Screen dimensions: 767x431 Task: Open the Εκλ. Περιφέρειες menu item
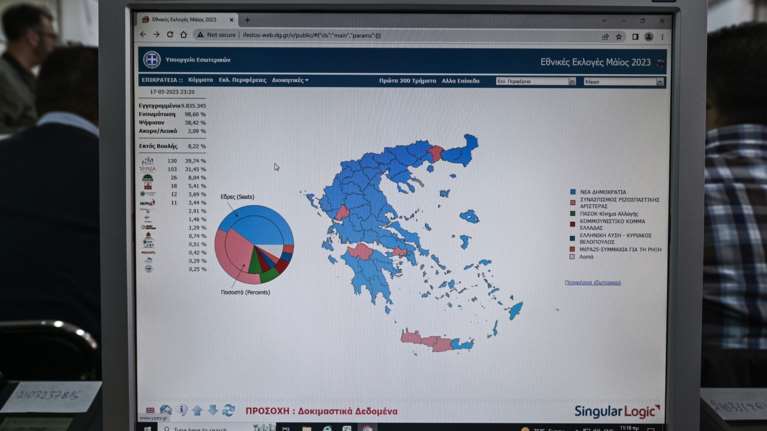point(243,80)
